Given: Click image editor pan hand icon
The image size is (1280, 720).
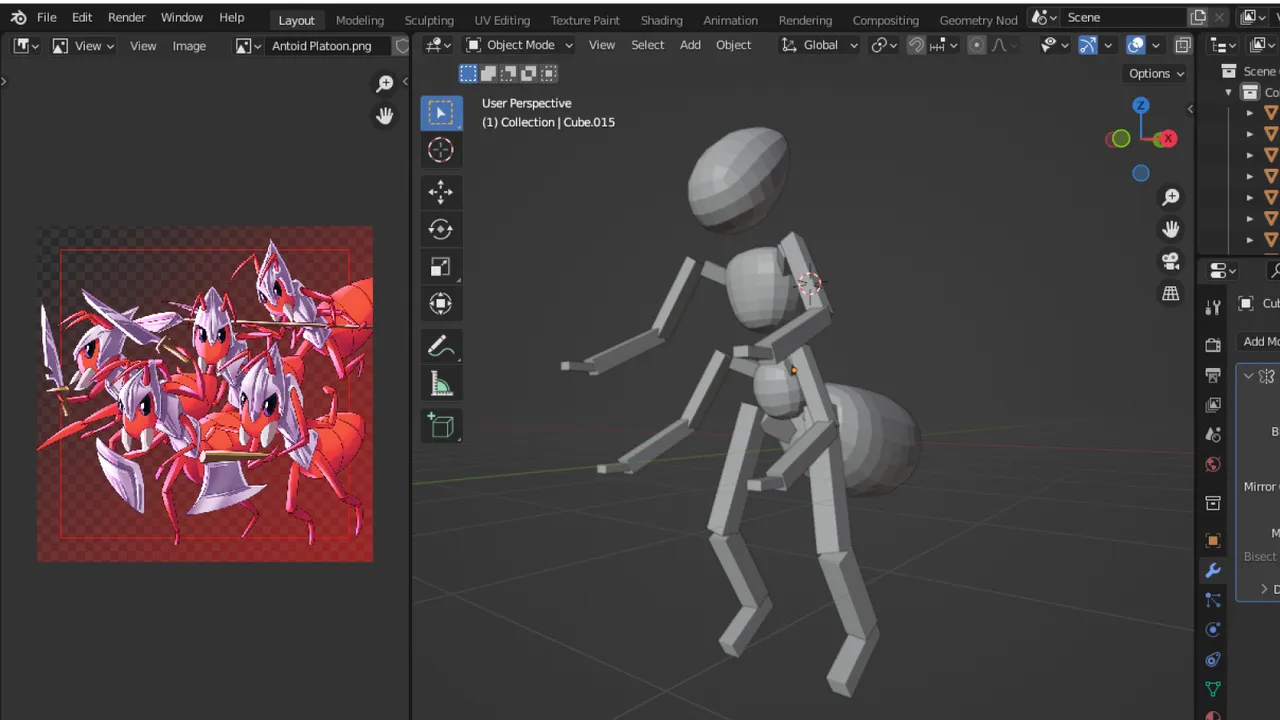Looking at the screenshot, I should (385, 116).
